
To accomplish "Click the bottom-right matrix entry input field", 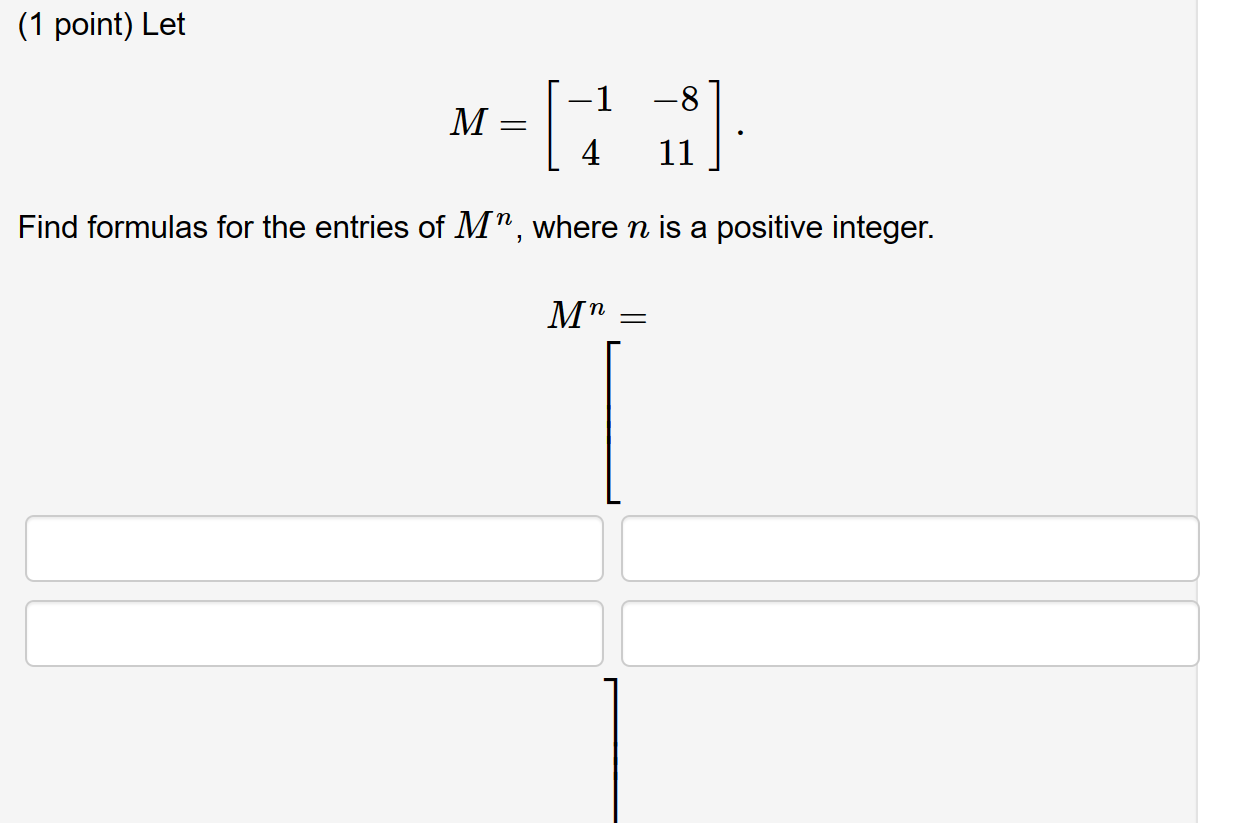I will [909, 633].
